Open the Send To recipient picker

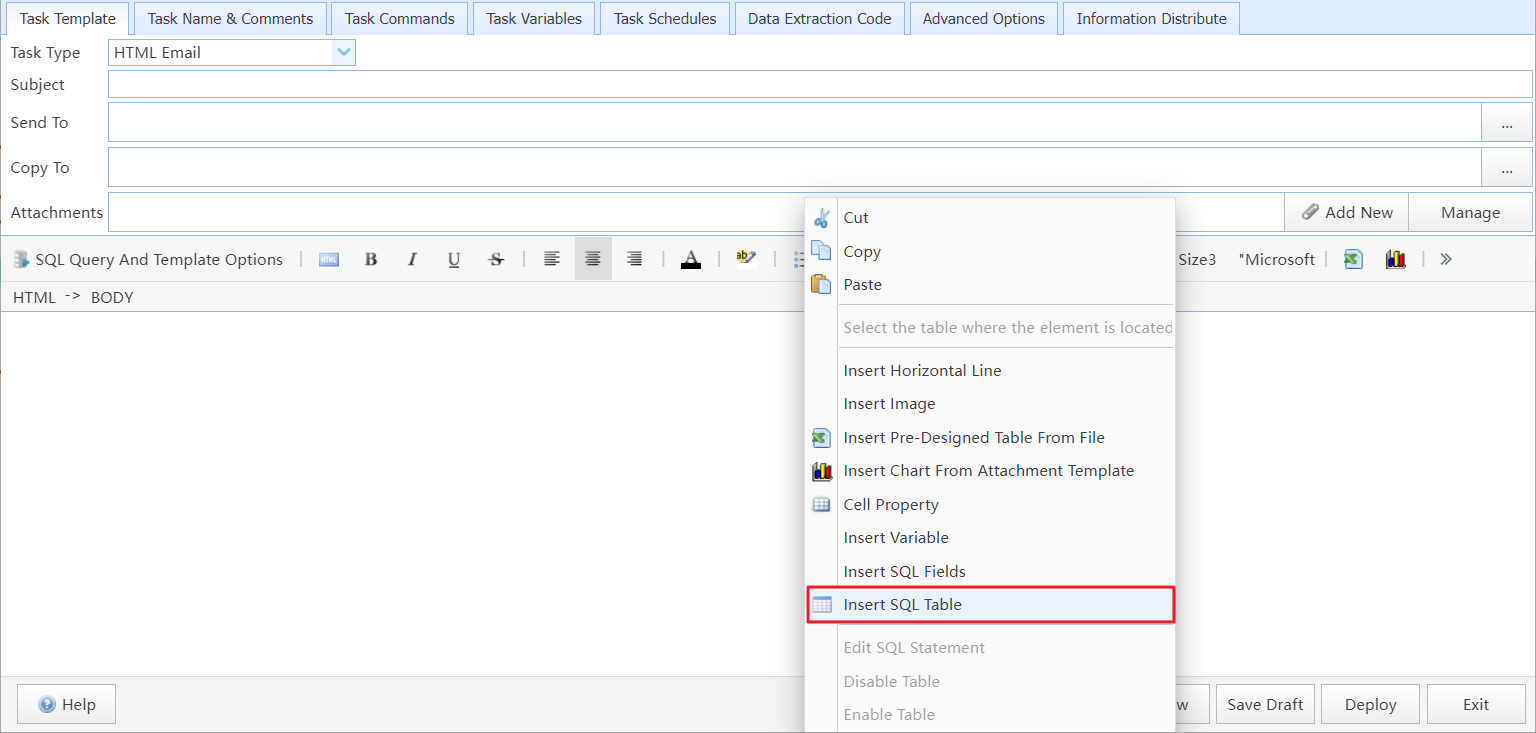click(x=1506, y=122)
